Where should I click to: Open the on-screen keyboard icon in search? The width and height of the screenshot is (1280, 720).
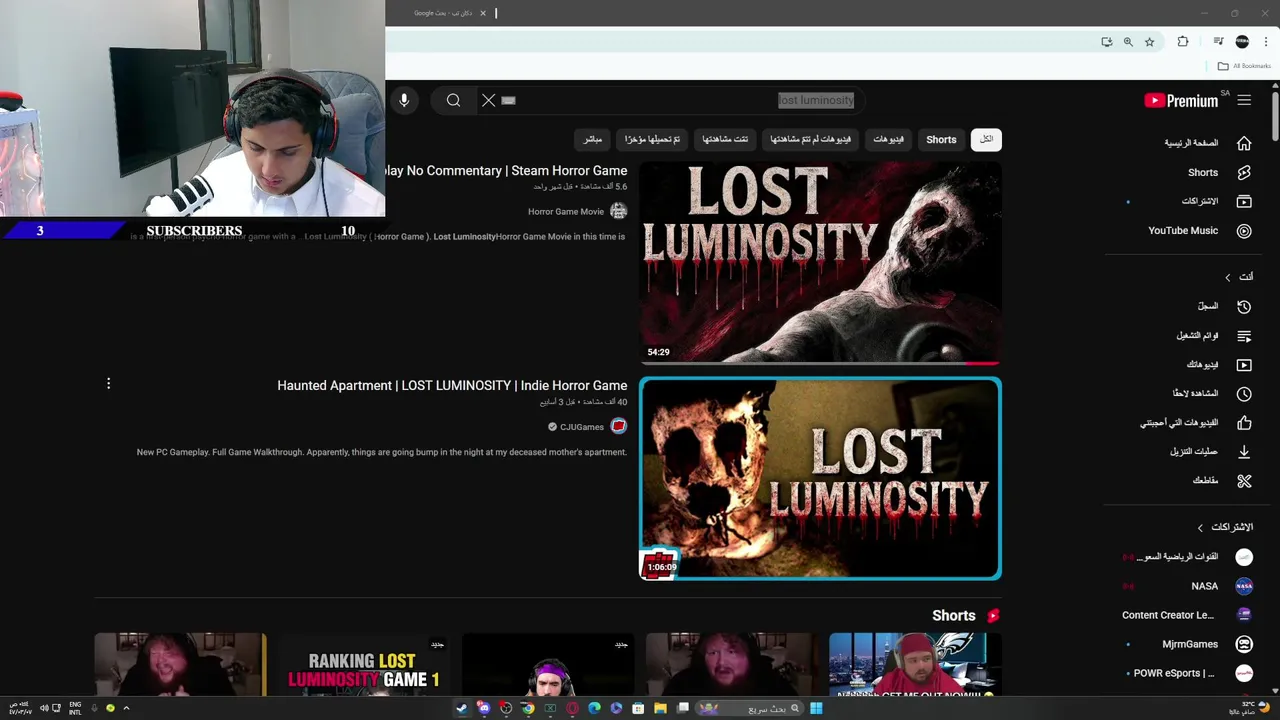tap(508, 100)
